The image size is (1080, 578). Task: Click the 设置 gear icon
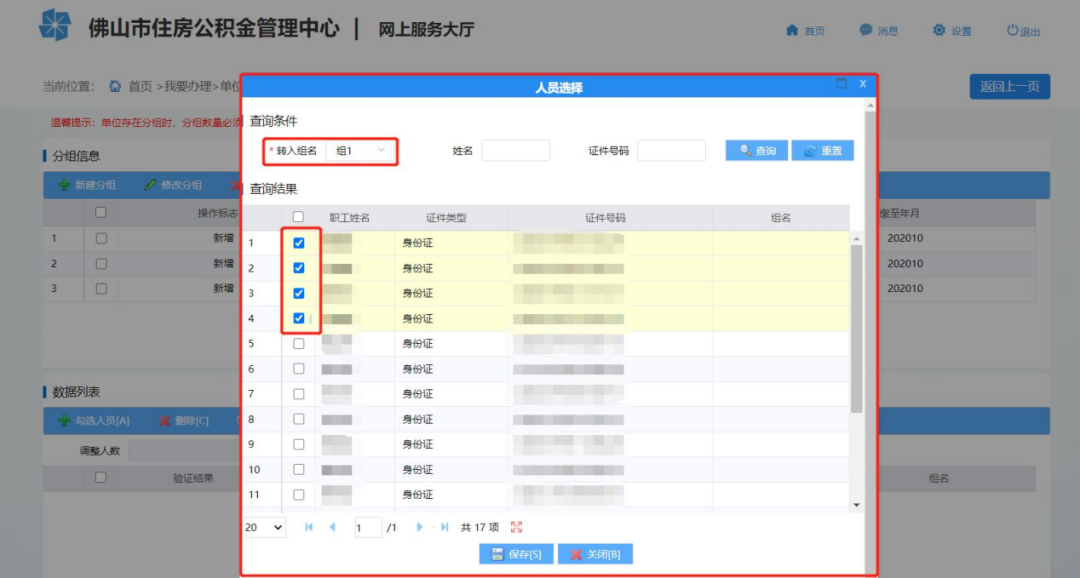939,30
